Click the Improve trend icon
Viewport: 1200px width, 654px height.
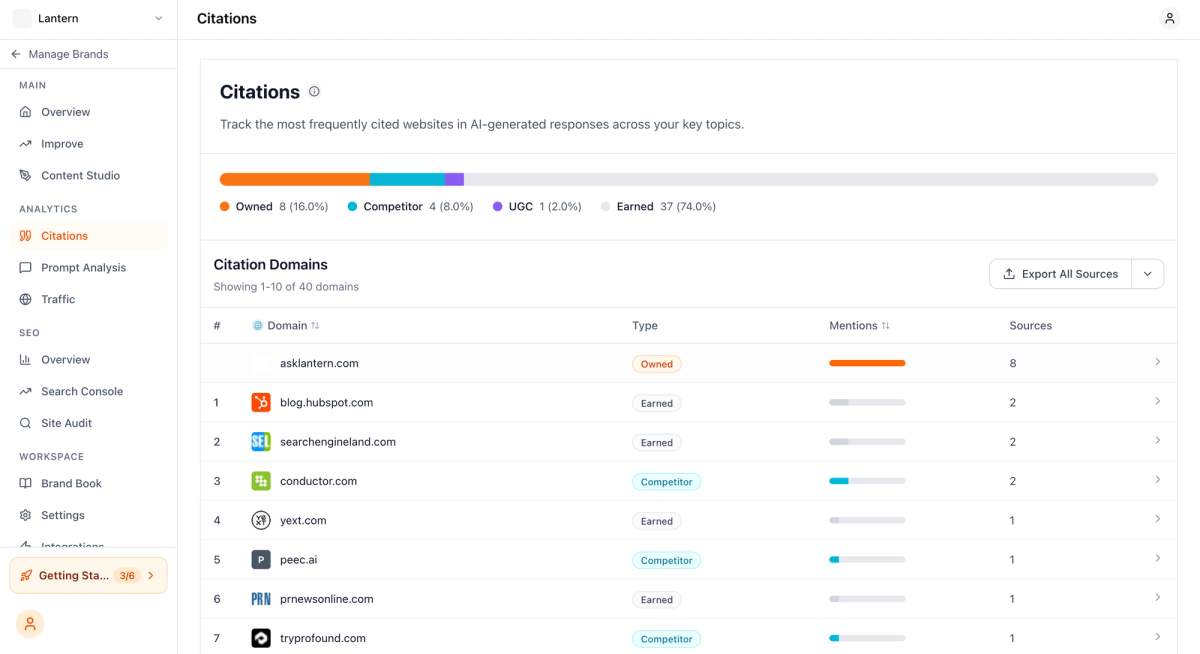(26, 144)
